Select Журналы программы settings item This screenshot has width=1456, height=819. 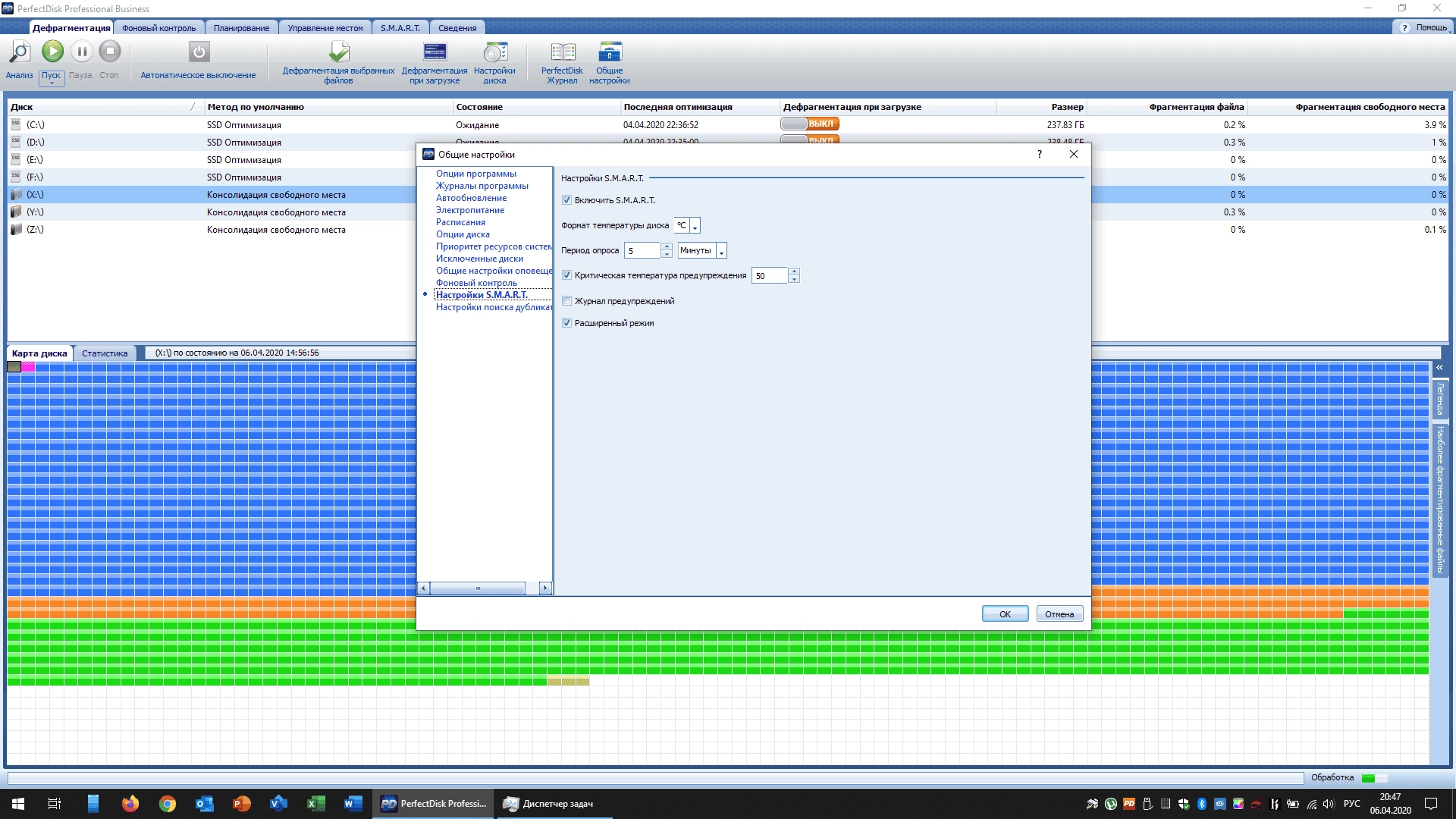click(x=482, y=186)
